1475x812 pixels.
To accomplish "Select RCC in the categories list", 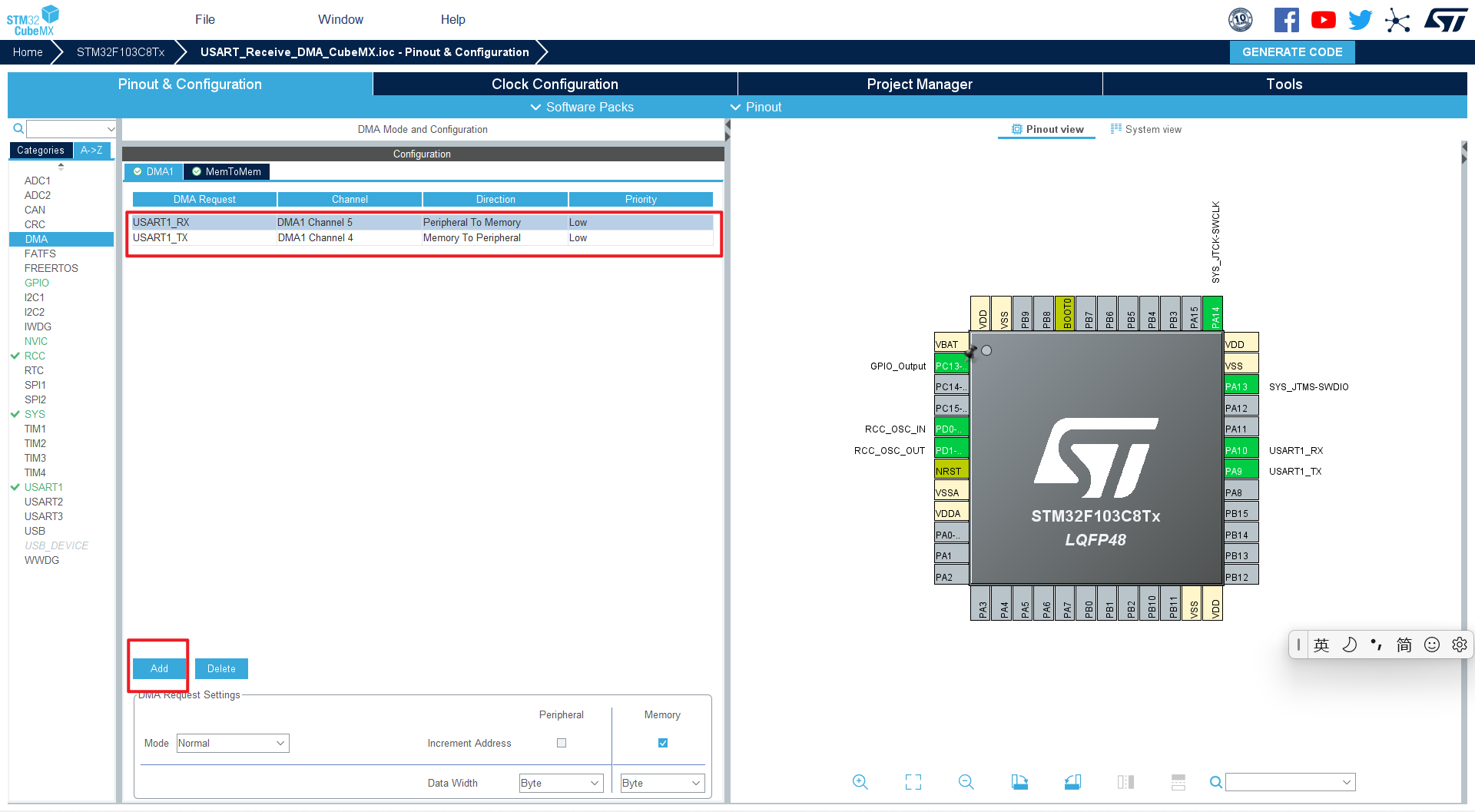I will pyautogui.click(x=35, y=356).
